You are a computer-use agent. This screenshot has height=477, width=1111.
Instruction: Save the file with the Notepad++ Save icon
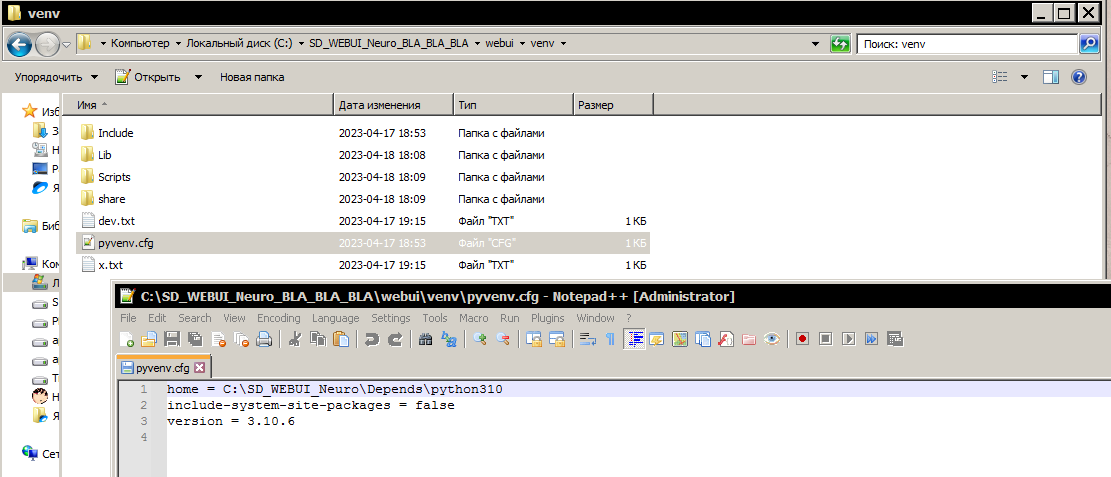coord(171,339)
